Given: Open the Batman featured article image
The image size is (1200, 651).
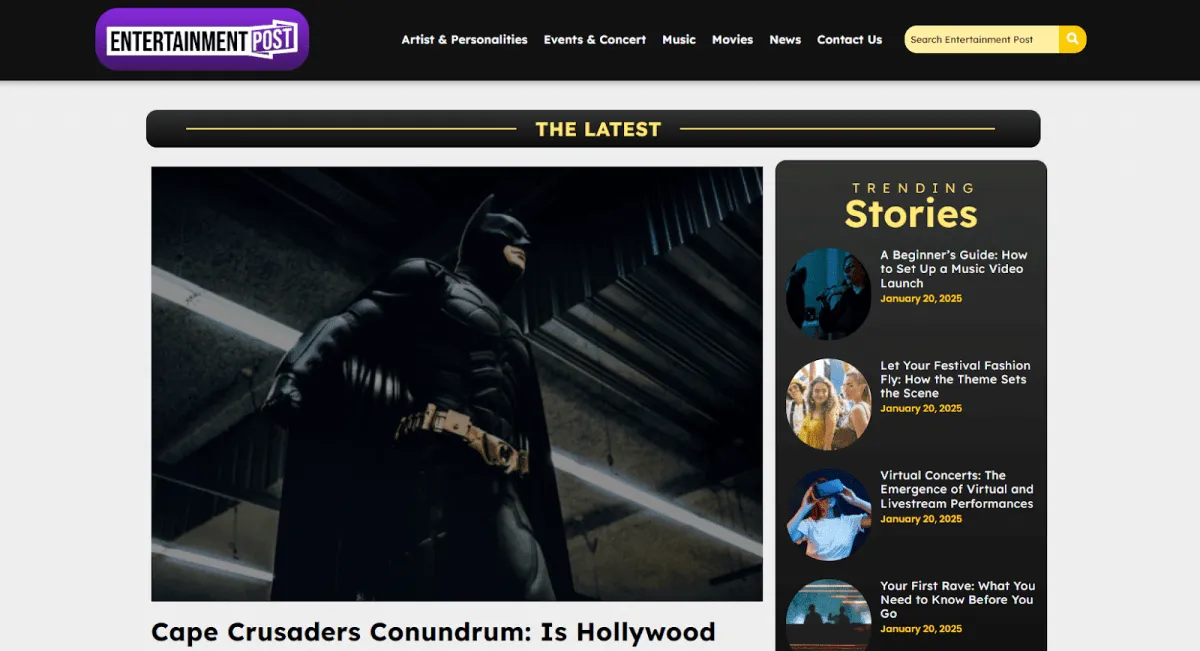Looking at the screenshot, I should (457, 384).
